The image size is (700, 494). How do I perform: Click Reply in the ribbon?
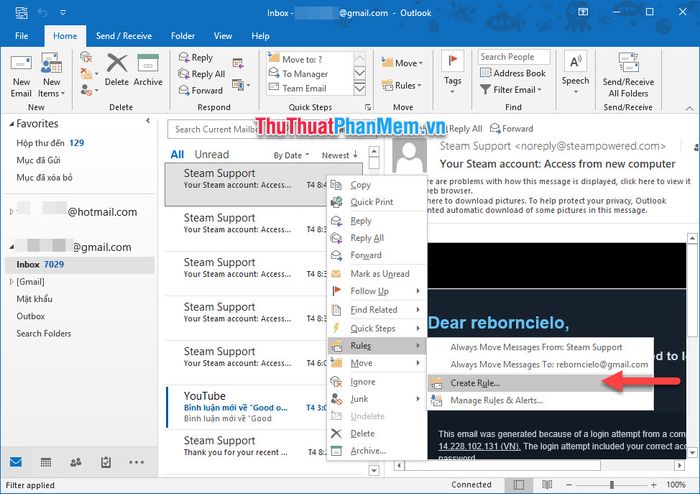click(196, 57)
